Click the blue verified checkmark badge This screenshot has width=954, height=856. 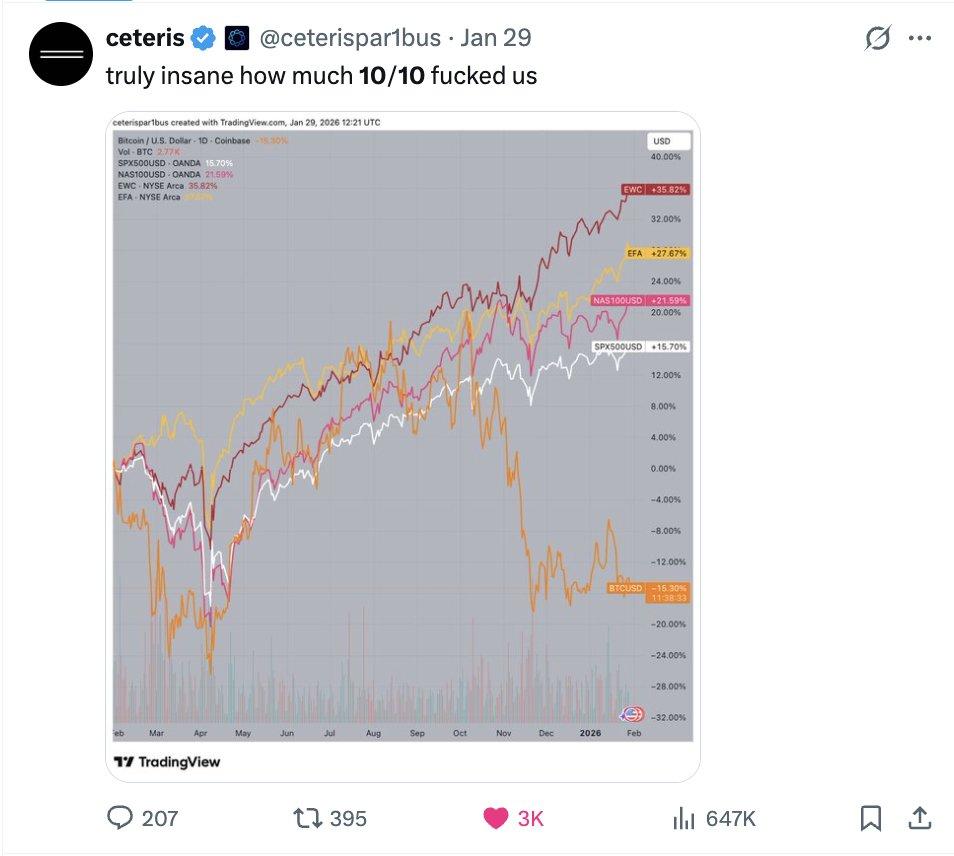pos(203,39)
